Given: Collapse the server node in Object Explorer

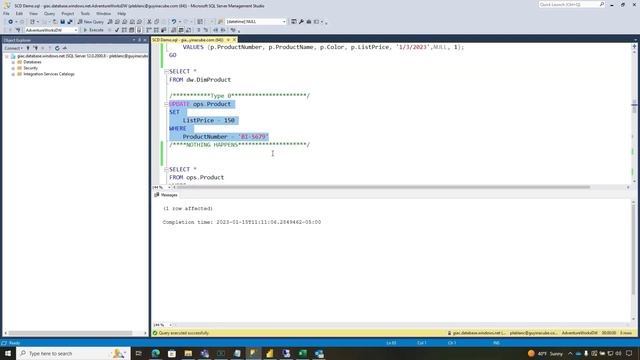Looking at the screenshot, I should point(7,56).
